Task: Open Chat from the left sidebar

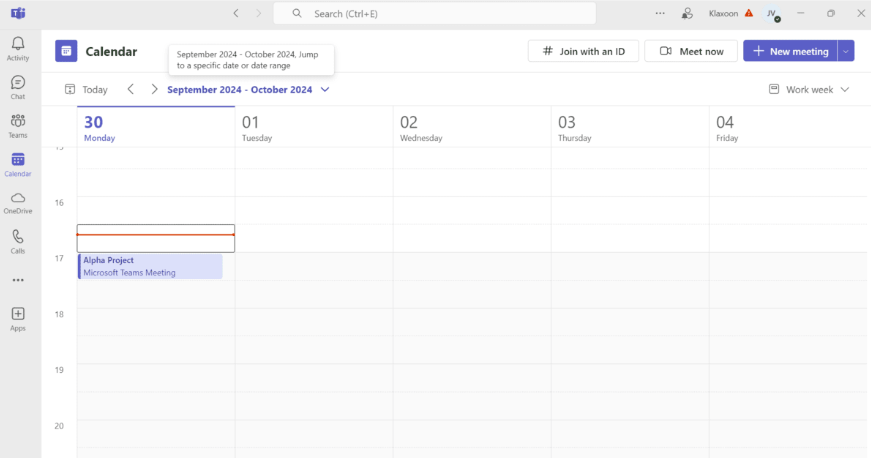Action: coord(18,87)
